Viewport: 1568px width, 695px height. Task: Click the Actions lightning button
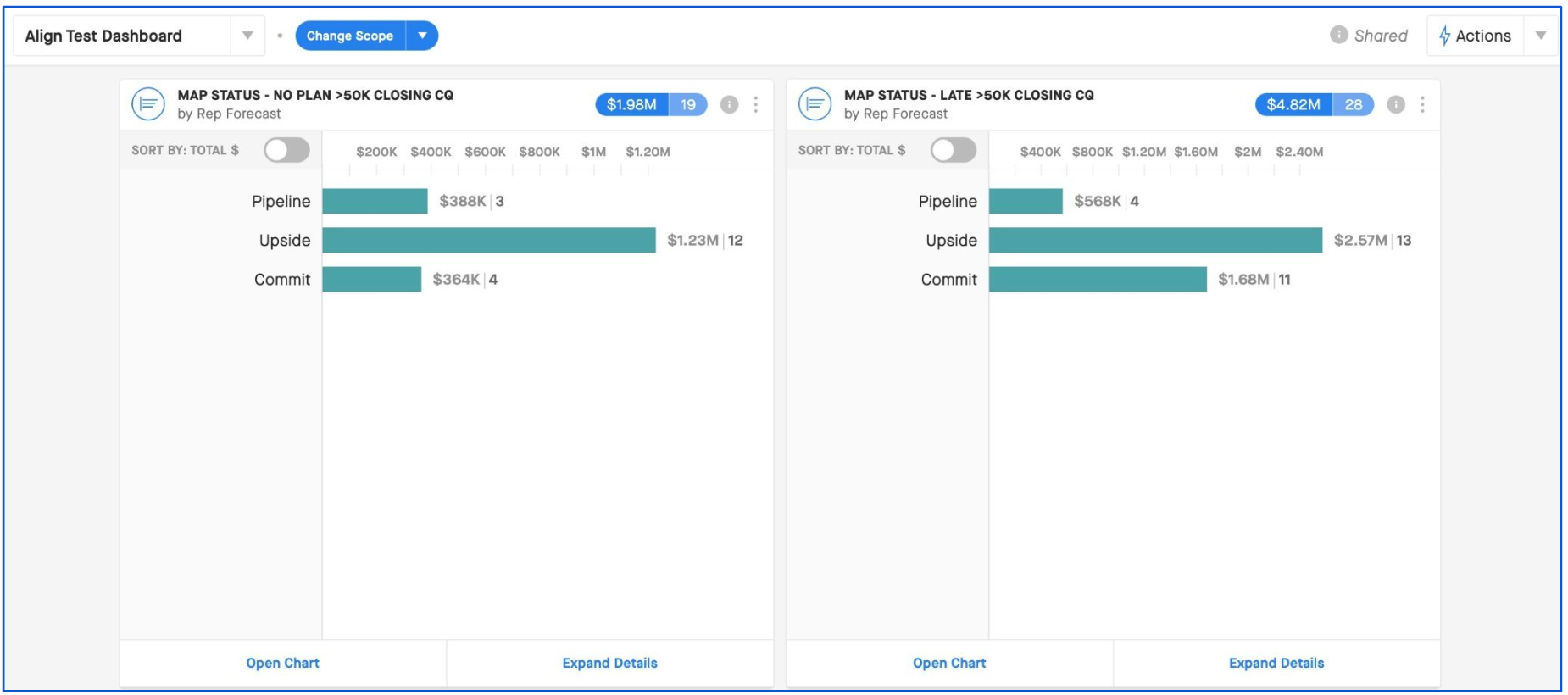pyautogui.click(x=1475, y=36)
